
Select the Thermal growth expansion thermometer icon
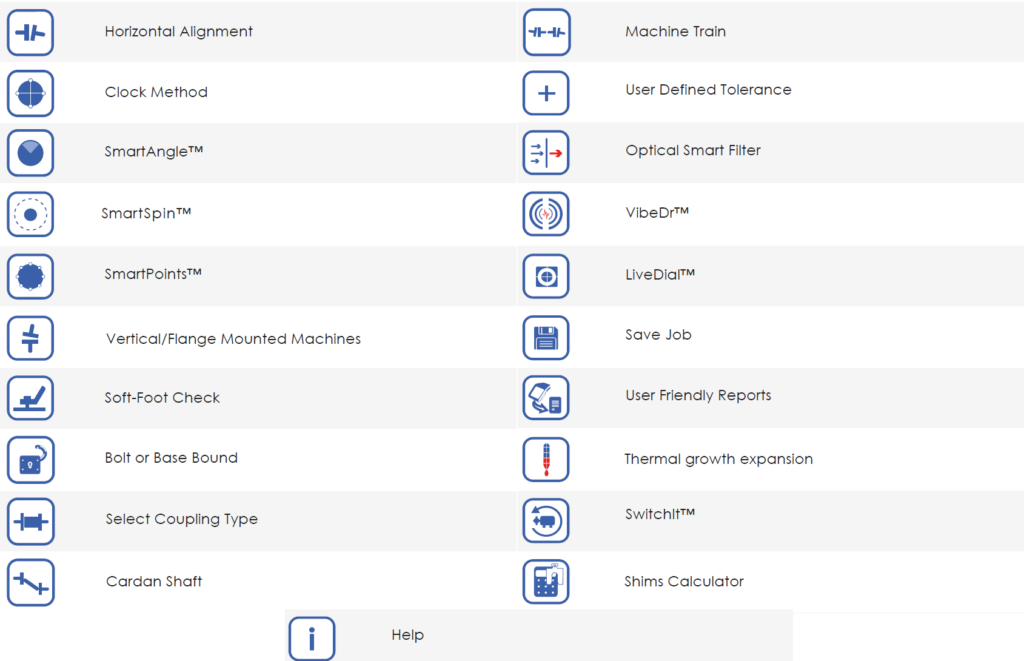coord(546,459)
